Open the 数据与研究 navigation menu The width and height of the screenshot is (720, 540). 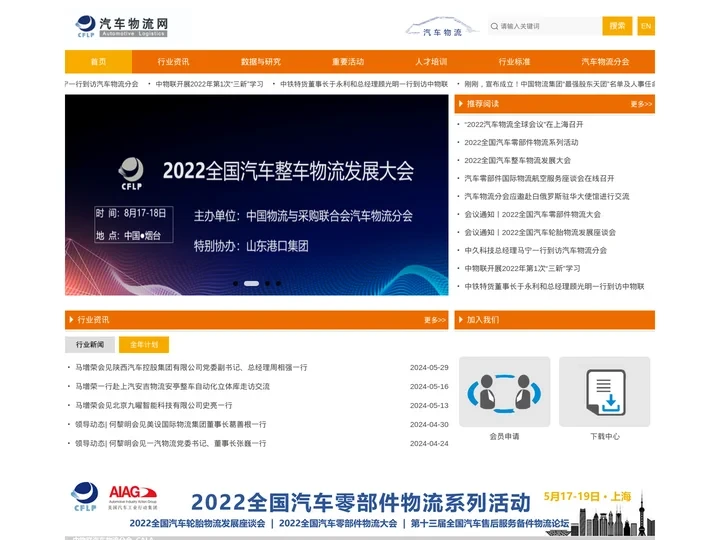point(261,62)
